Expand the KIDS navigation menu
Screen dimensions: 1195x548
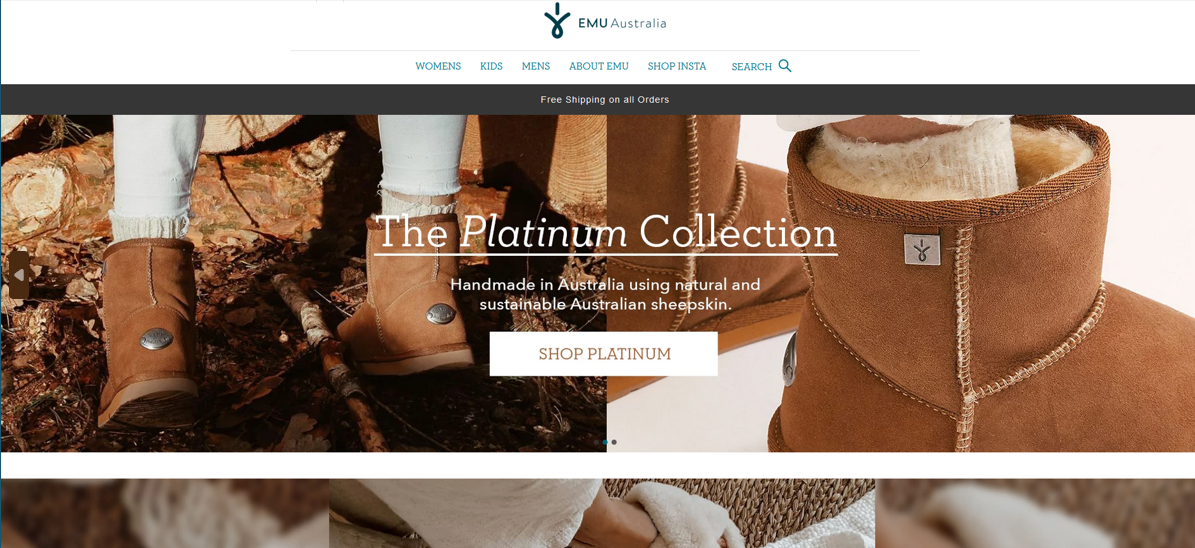click(x=492, y=66)
